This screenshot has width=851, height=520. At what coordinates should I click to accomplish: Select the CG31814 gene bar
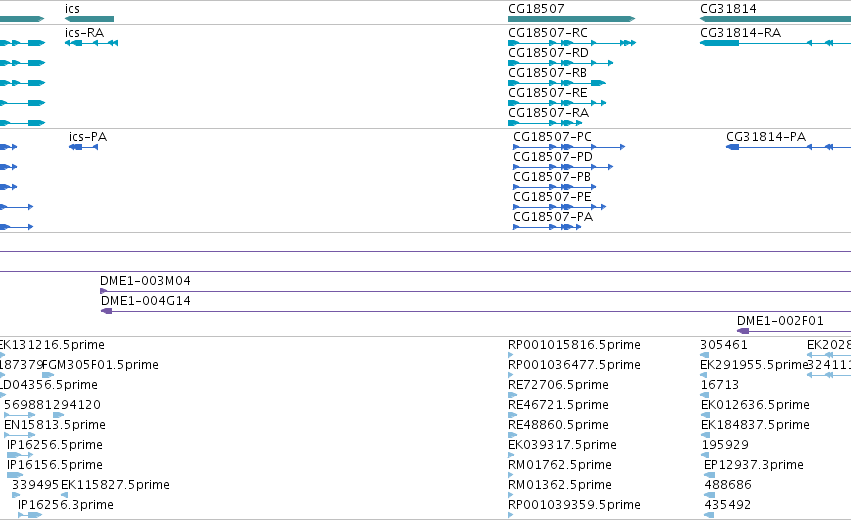(x=776, y=19)
